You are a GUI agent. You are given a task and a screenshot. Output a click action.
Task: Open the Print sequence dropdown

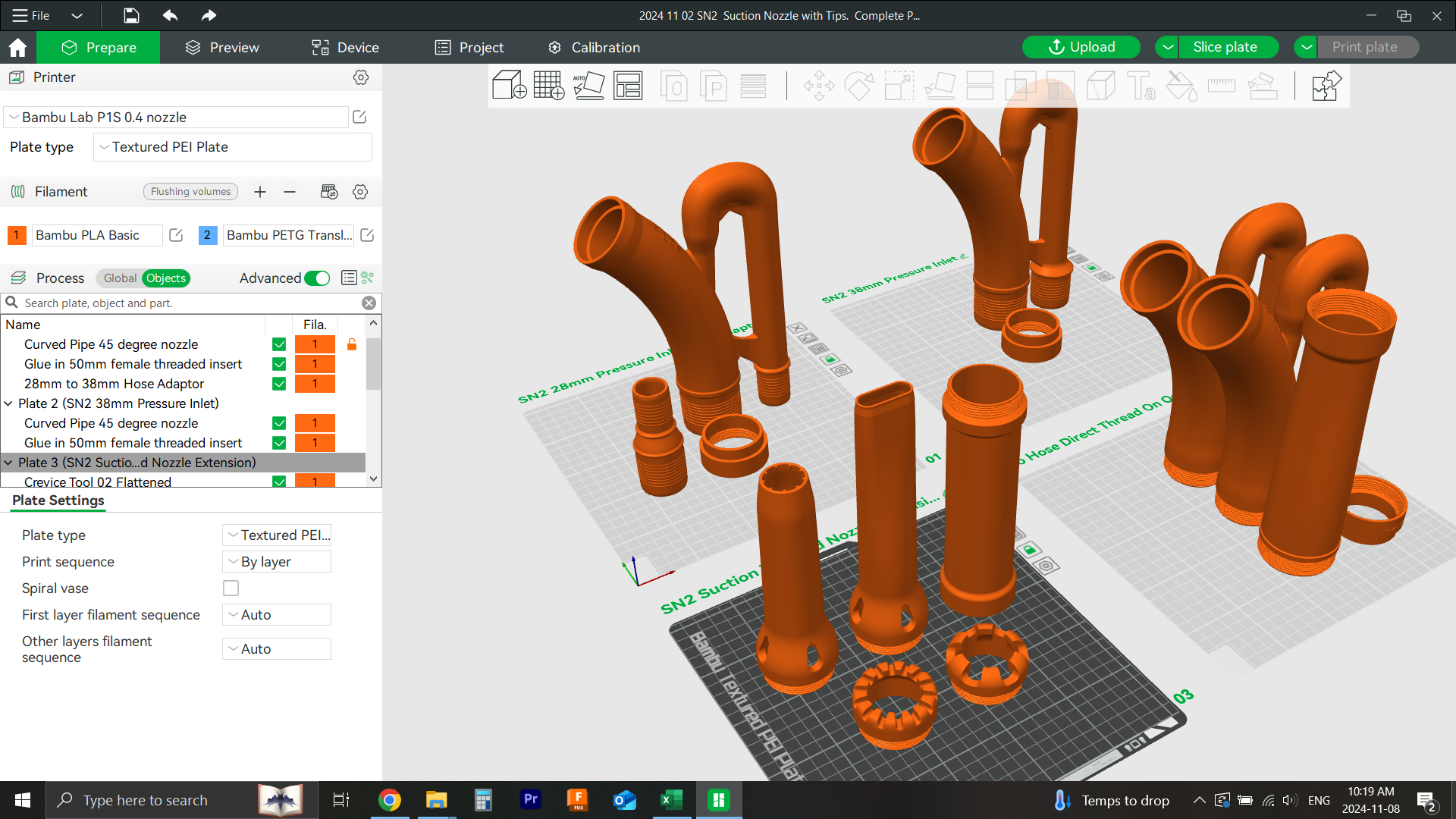pos(276,561)
